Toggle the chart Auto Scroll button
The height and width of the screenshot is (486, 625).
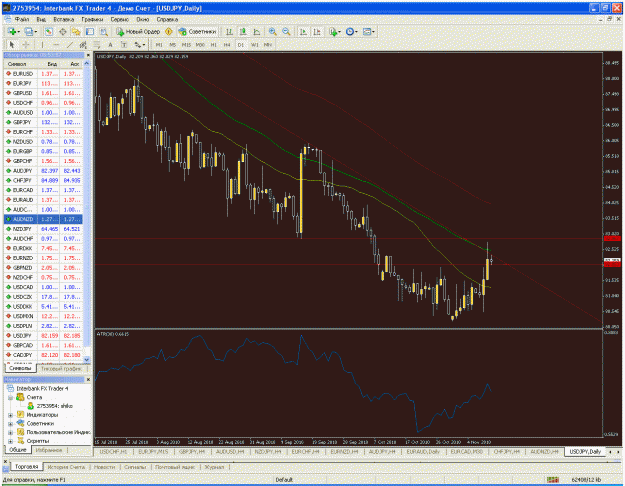pyautogui.click(x=303, y=31)
